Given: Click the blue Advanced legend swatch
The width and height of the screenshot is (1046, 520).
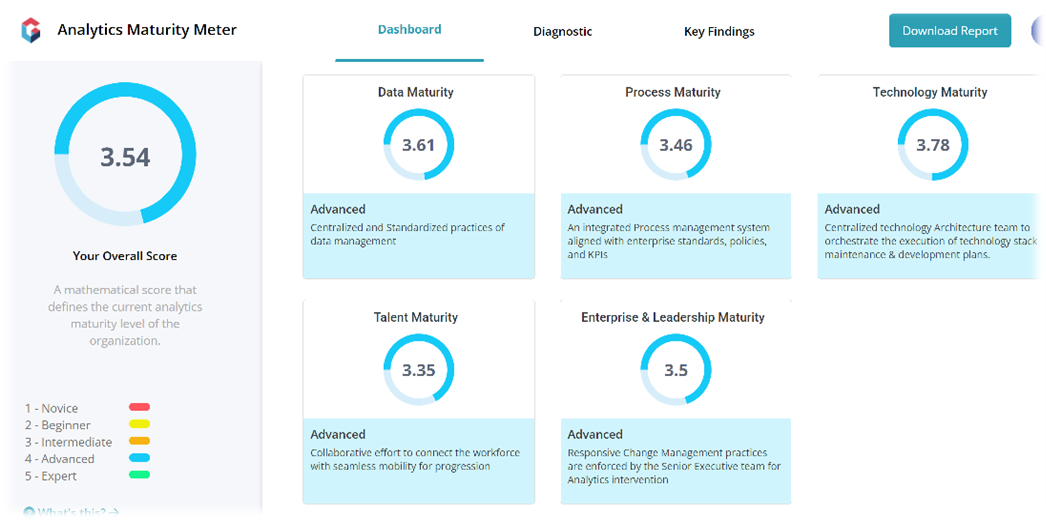Looking at the screenshot, I should tap(139, 458).
